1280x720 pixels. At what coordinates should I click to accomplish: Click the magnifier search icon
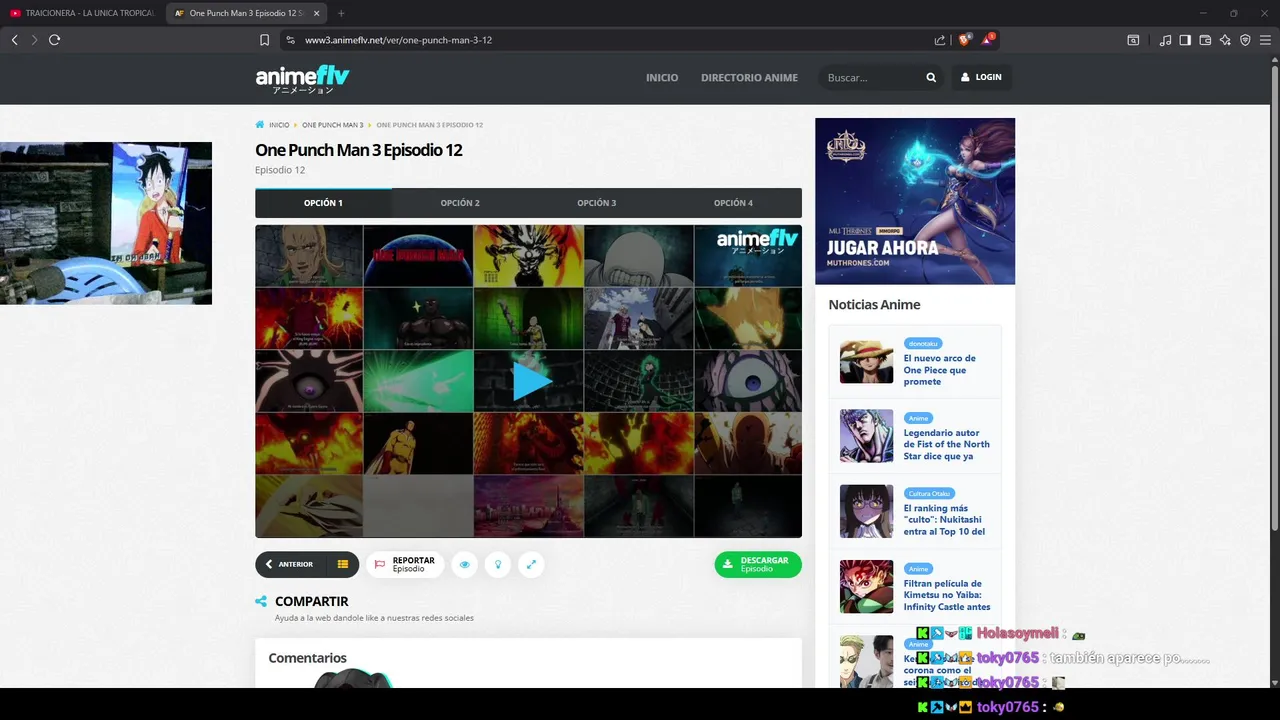[x=931, y=77]
